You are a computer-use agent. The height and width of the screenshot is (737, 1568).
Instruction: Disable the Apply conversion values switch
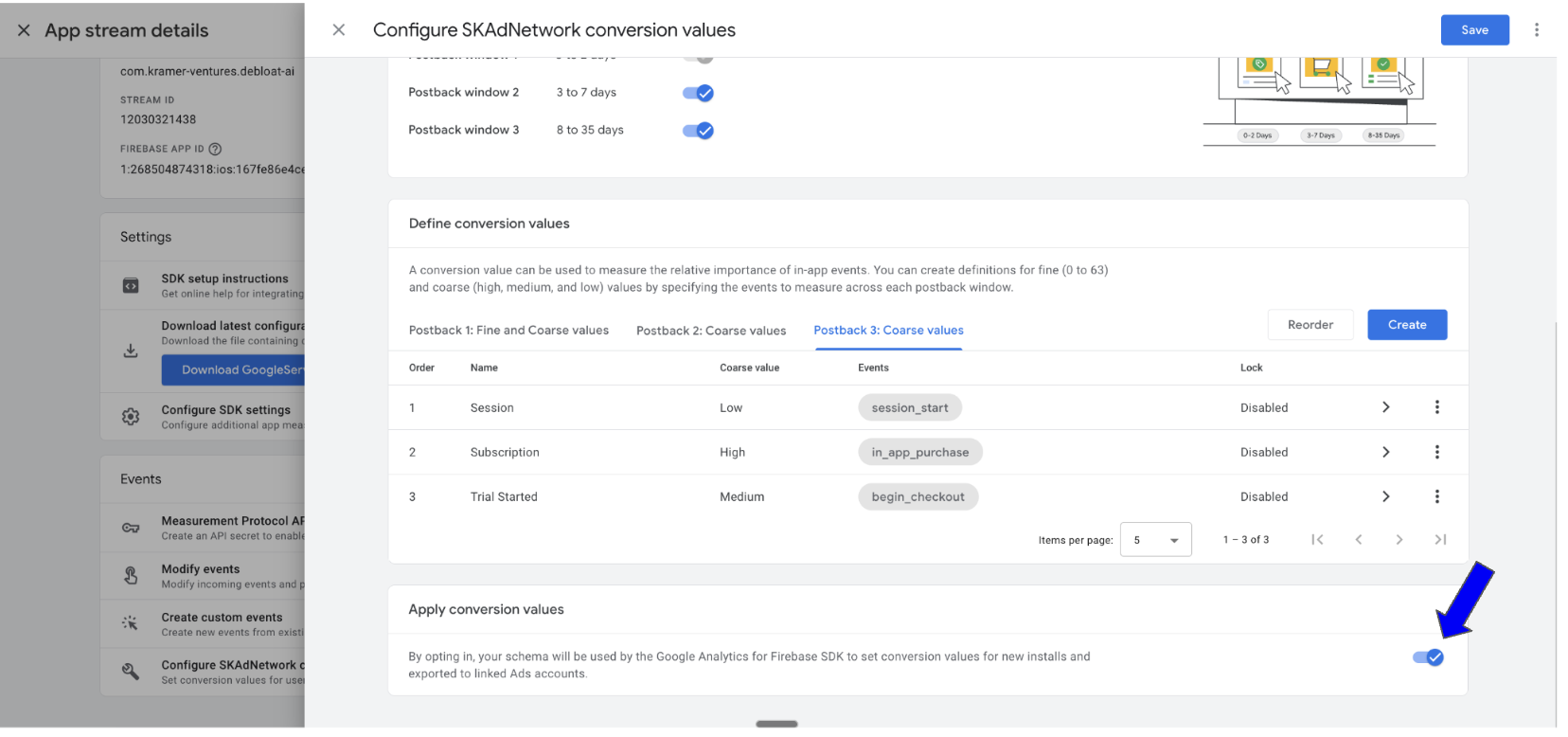[1428, 657]
